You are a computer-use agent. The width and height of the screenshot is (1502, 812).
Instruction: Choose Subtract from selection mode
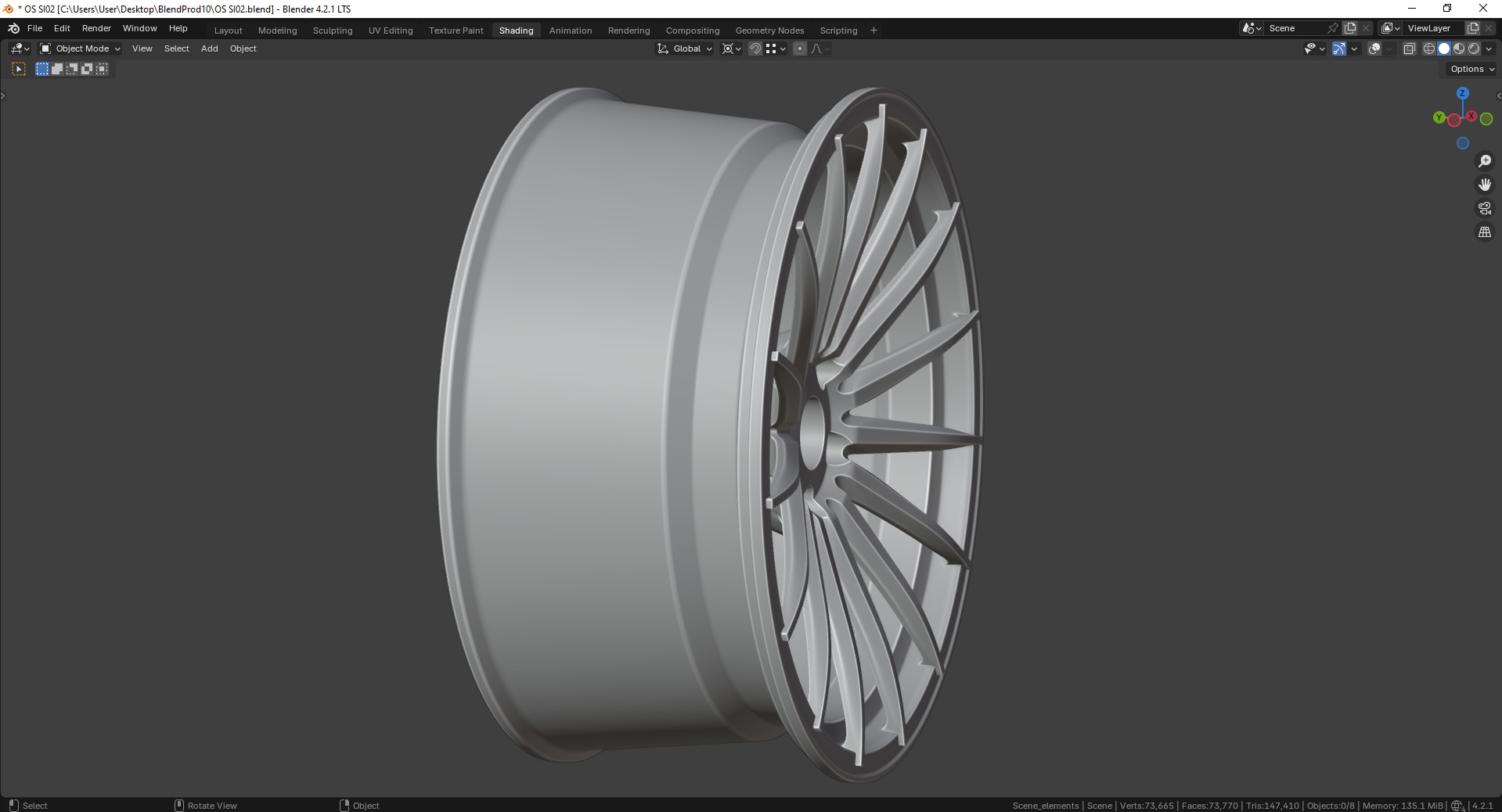pos(72,69)
